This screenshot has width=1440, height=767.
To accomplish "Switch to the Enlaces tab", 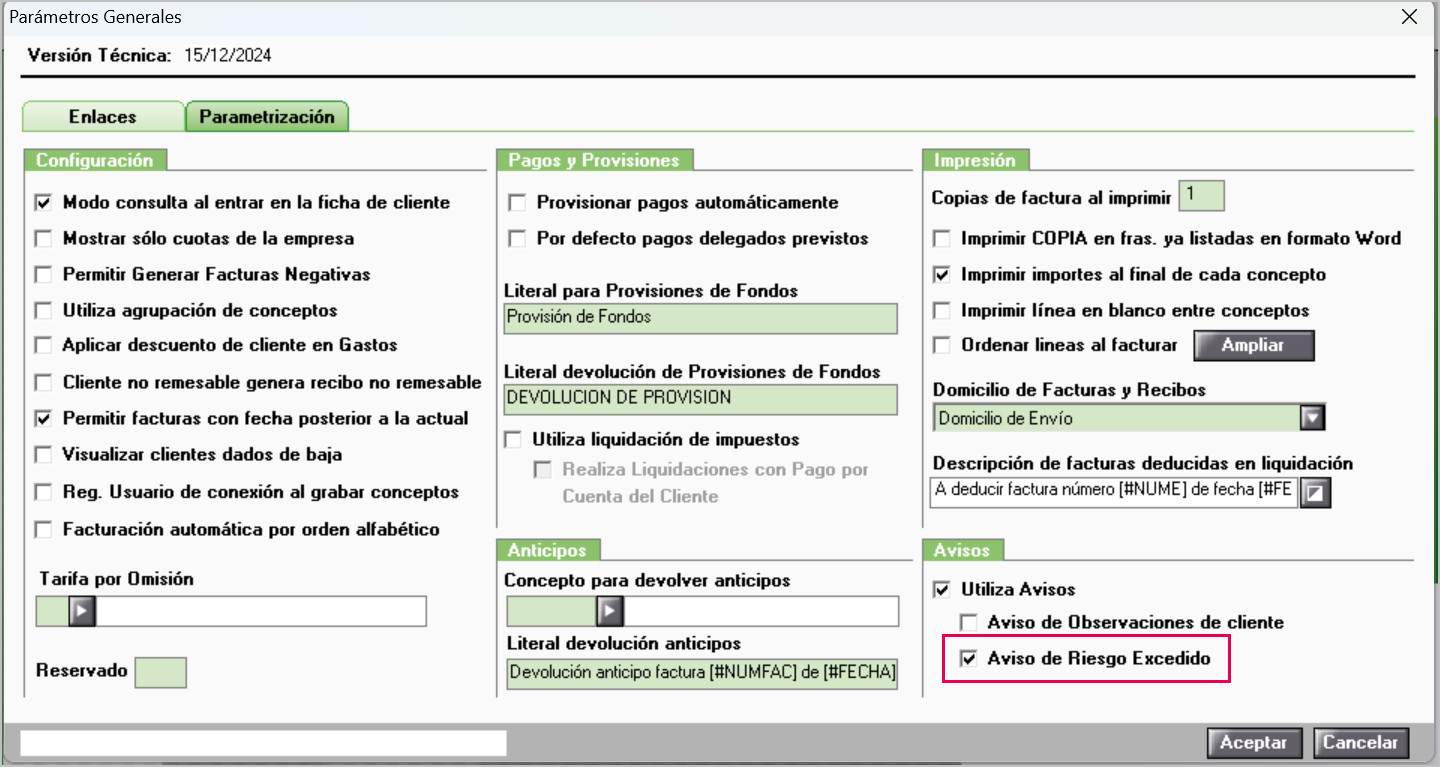I will 103,117.
